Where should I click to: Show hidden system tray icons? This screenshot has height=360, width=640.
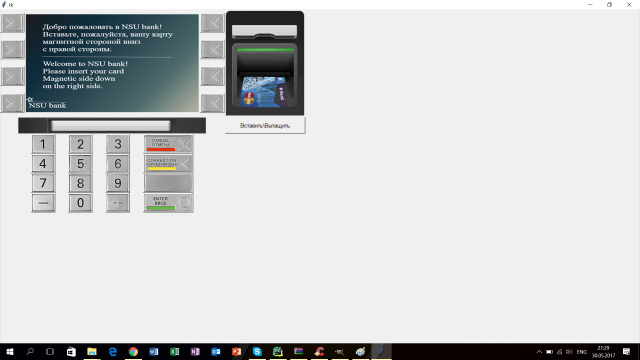click(539, 351)
